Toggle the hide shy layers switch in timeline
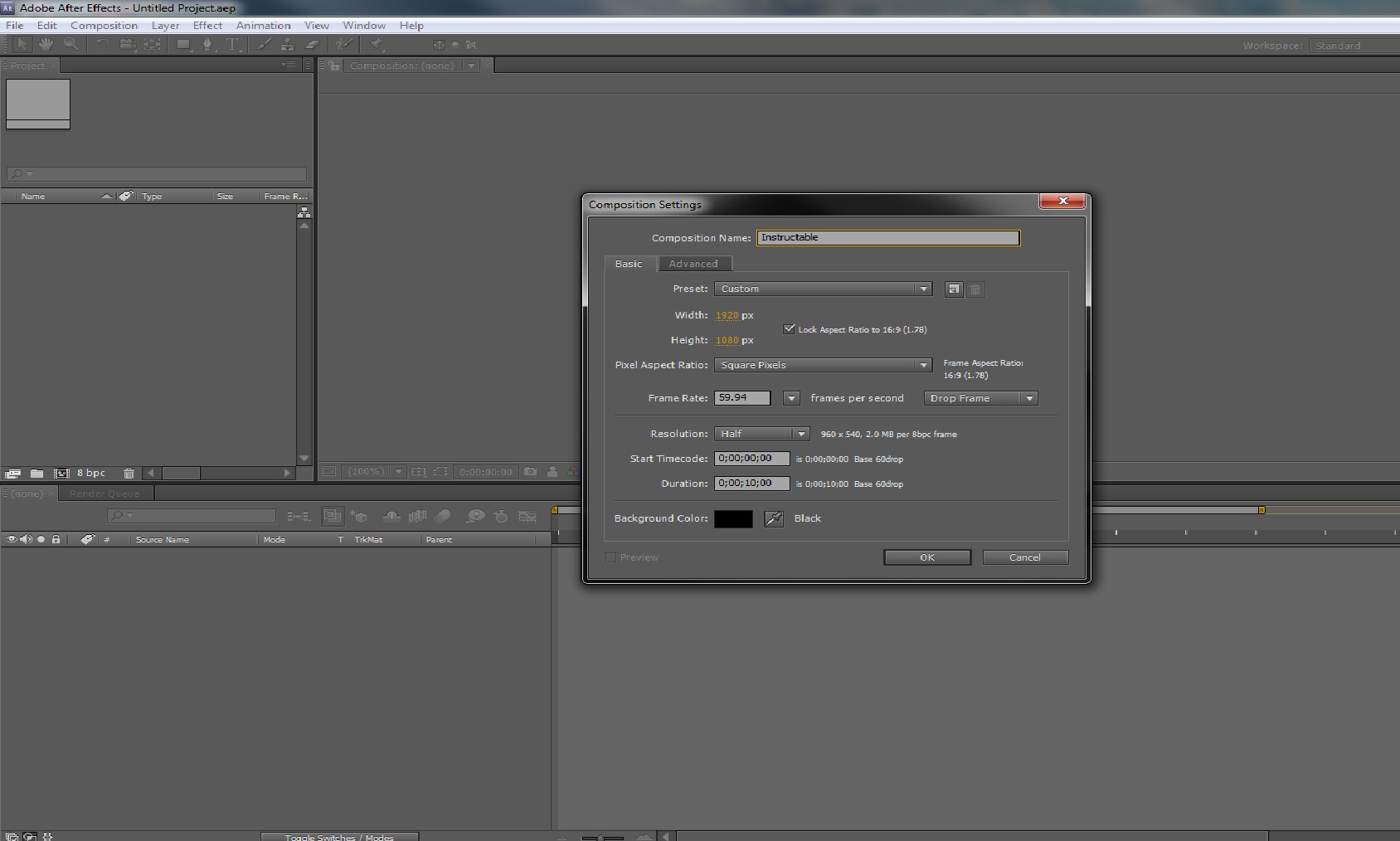The width and height of the screenshot is (1400, 841). pyautogui.click(x=391, y=516)
